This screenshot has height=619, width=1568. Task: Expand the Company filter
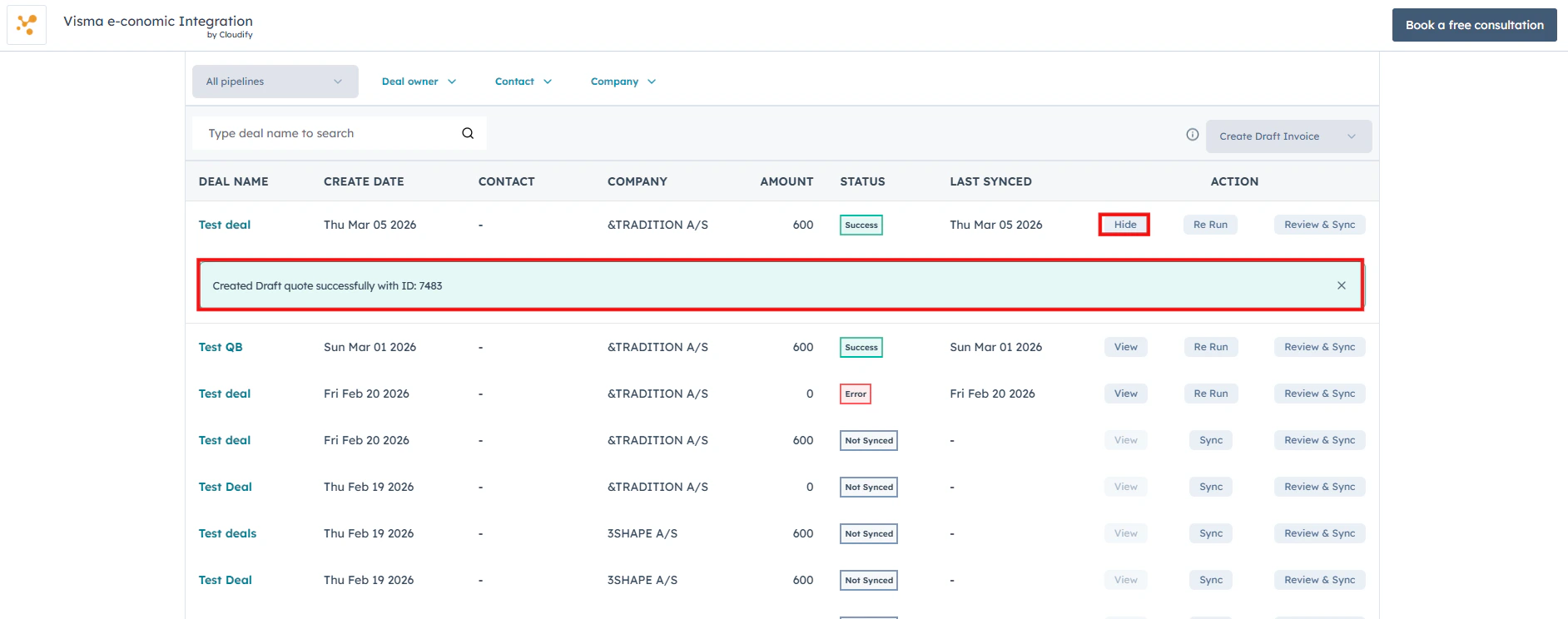[x=623, y=82]
